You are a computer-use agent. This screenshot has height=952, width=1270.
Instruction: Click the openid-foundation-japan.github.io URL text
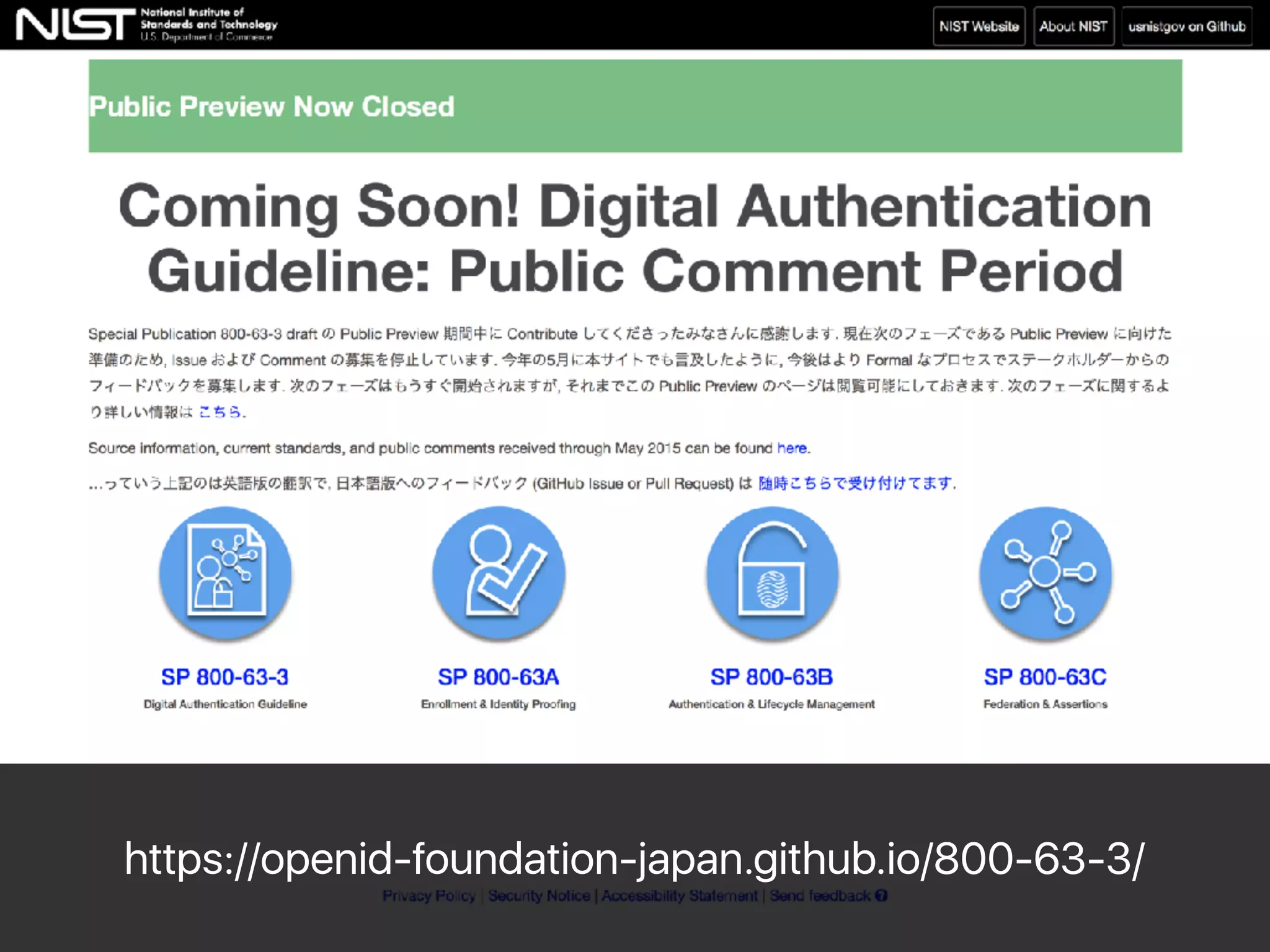coord(634,858)
